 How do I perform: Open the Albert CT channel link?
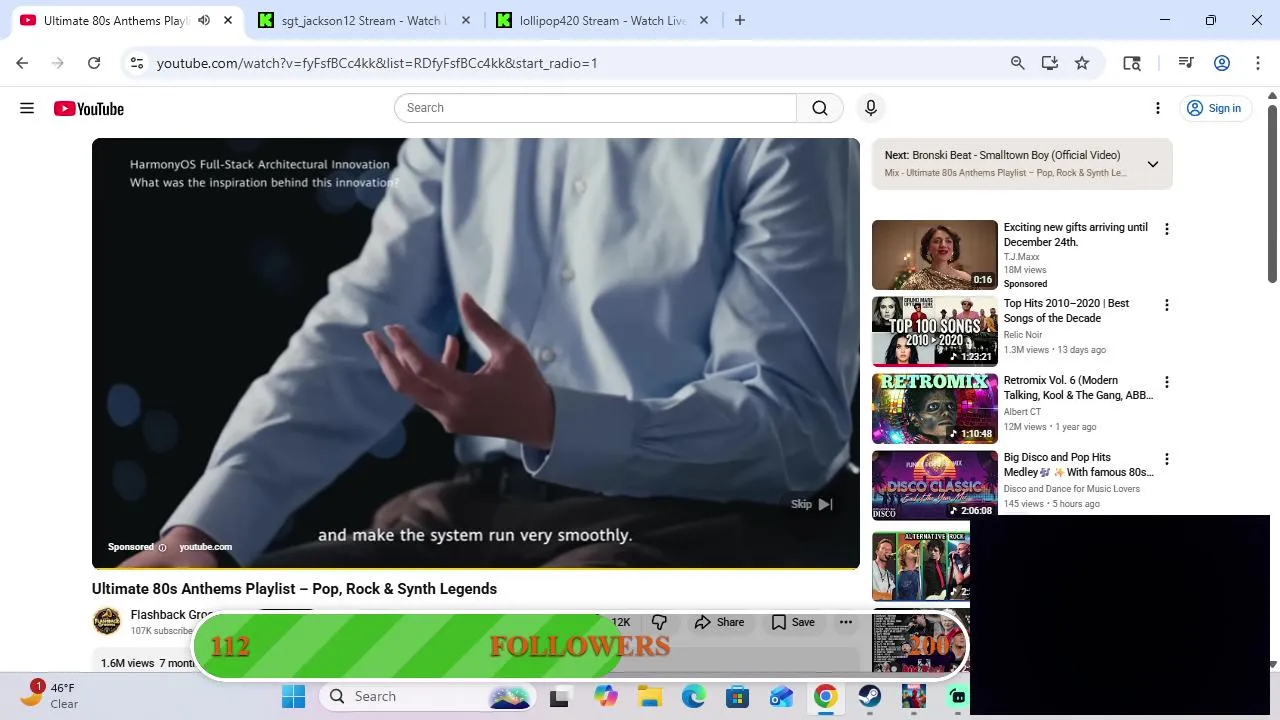[x=1022, y=412]
